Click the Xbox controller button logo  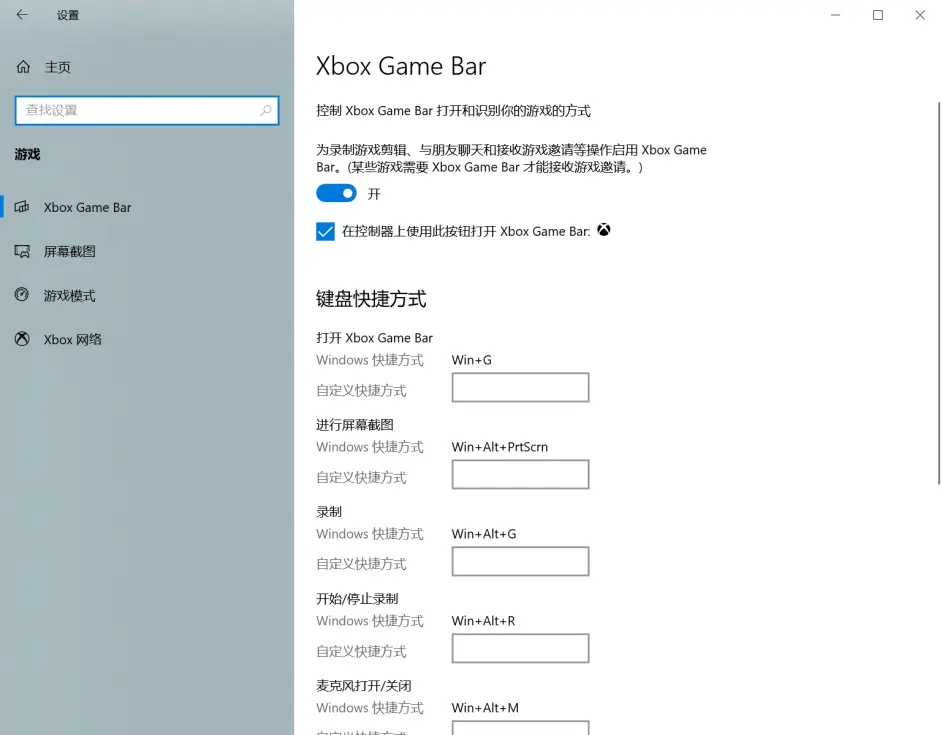tap(604, 230)
